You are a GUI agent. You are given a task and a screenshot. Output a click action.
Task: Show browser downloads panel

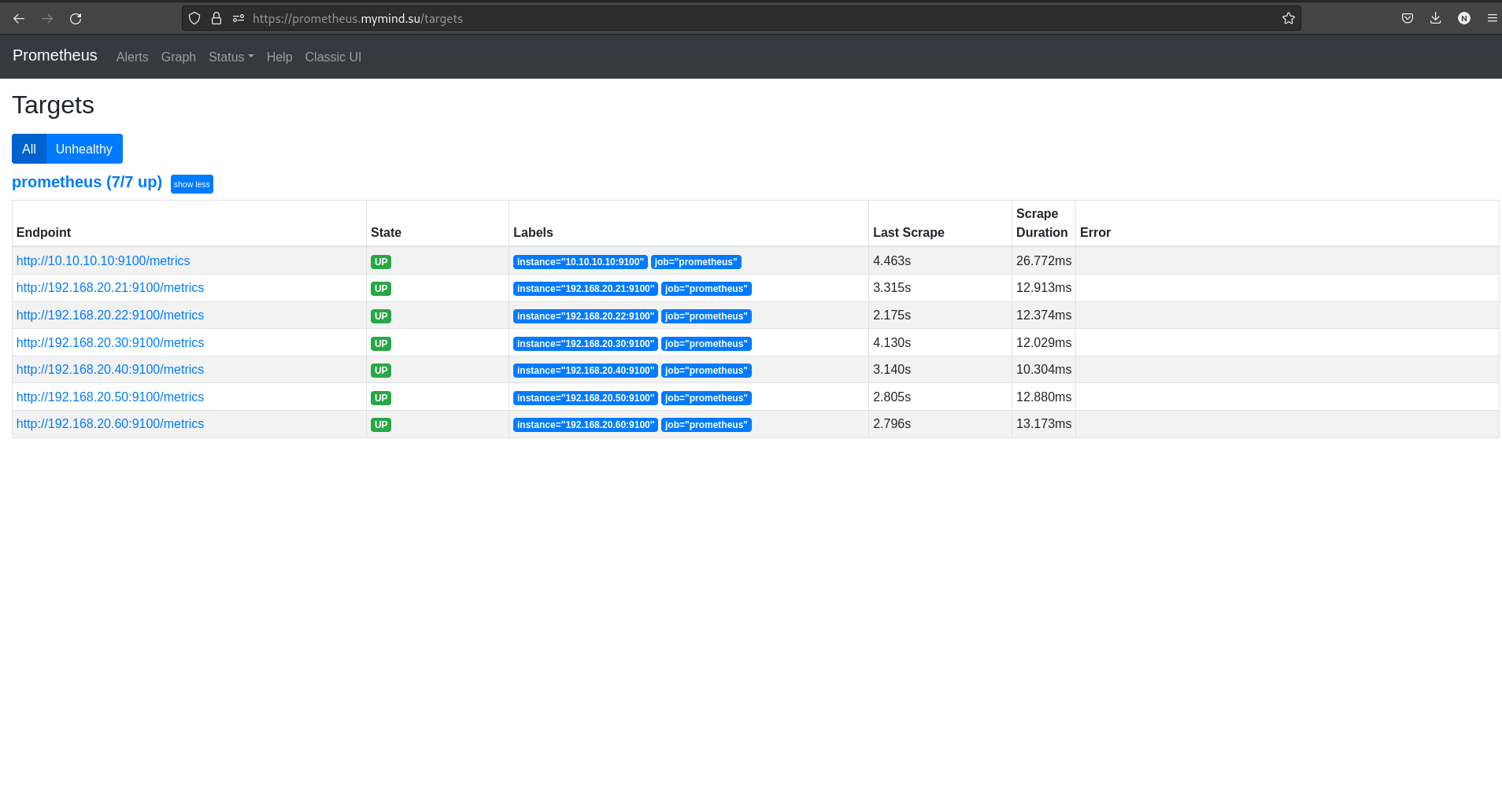click(1436, 18)
